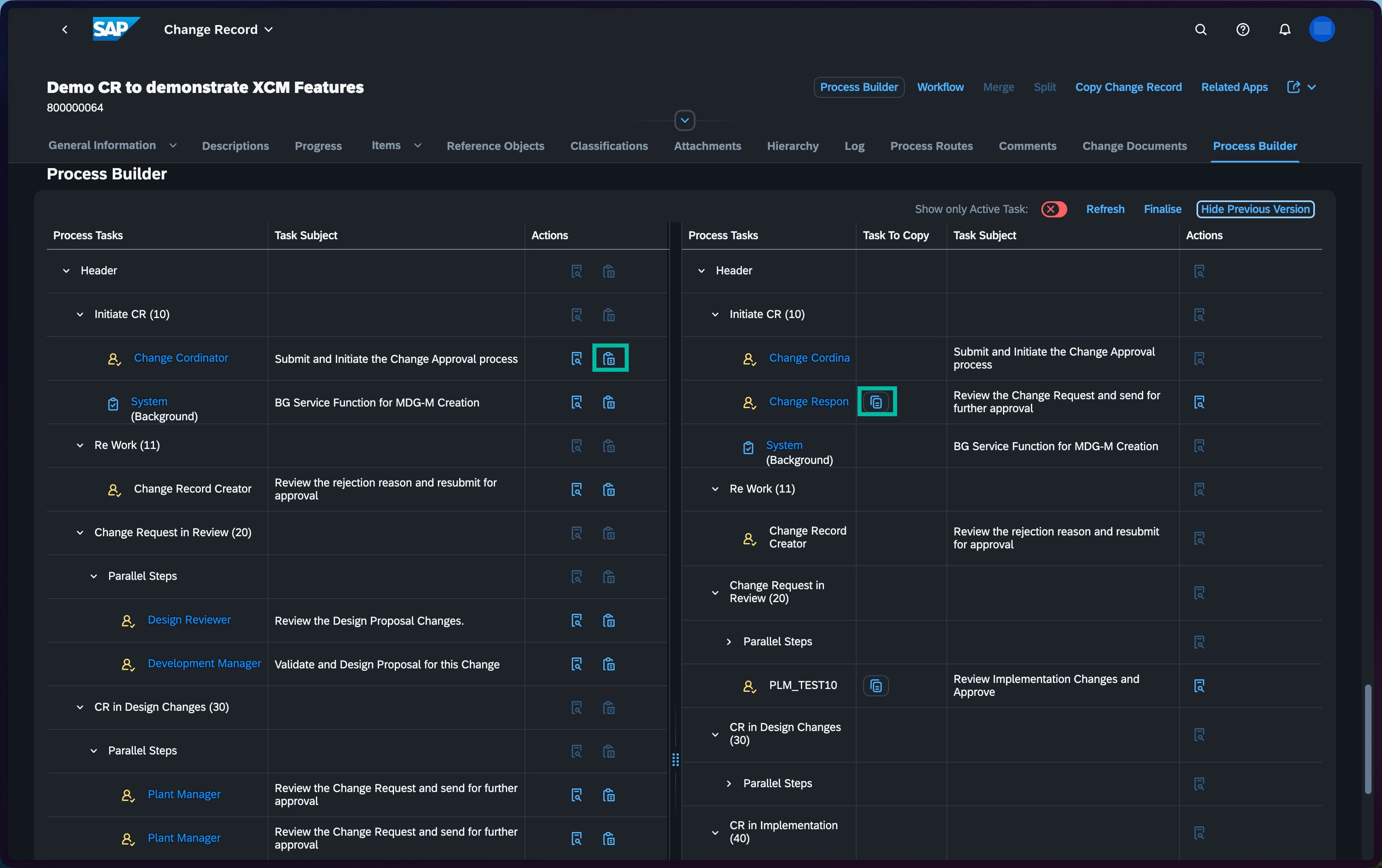Open the Design Reviewer link
1382x868 pixels.
pyautogui.click(x=190, y=619)
